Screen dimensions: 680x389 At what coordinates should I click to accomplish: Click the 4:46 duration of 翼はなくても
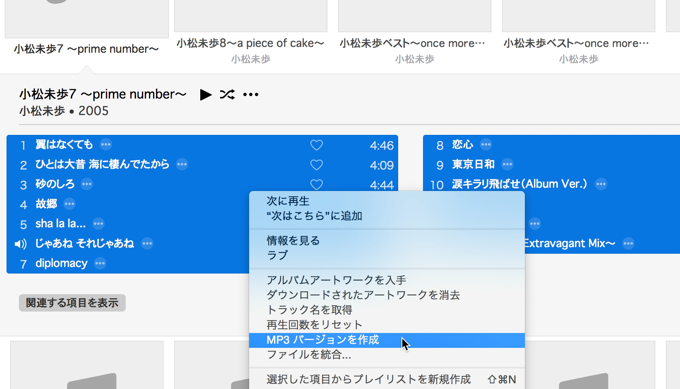382,145
